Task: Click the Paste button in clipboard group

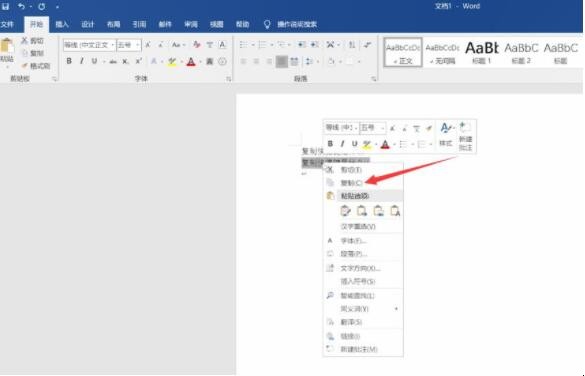Action: point(7,52)
